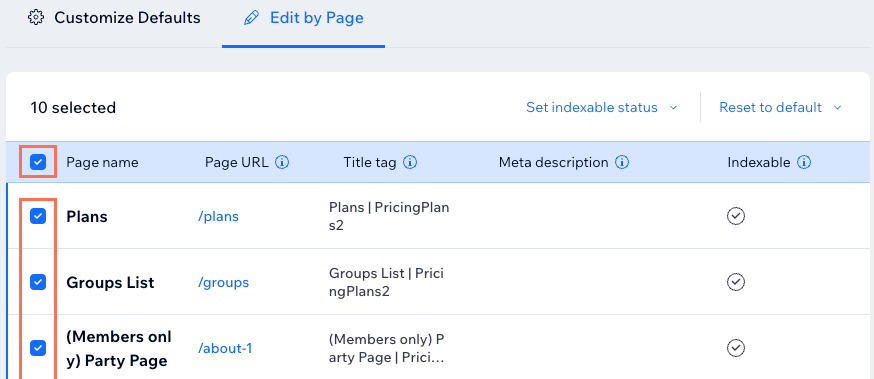Click the Indexable column header text

point(759,163)
